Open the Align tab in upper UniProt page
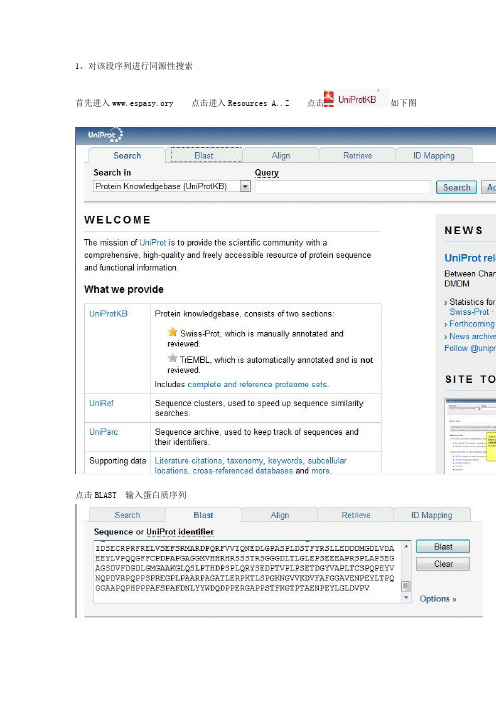496x702 pixels. coord(281,155)
